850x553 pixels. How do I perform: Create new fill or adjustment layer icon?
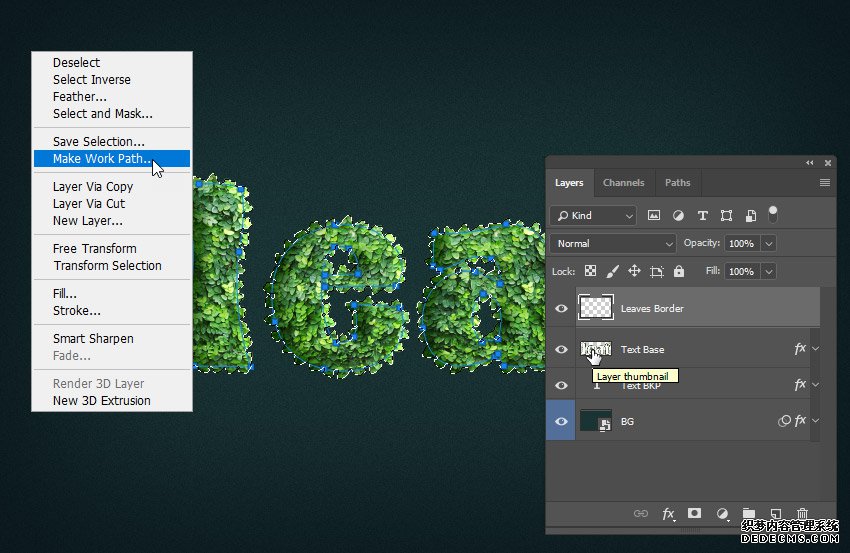pyautogui.click(x=722, y=513)
